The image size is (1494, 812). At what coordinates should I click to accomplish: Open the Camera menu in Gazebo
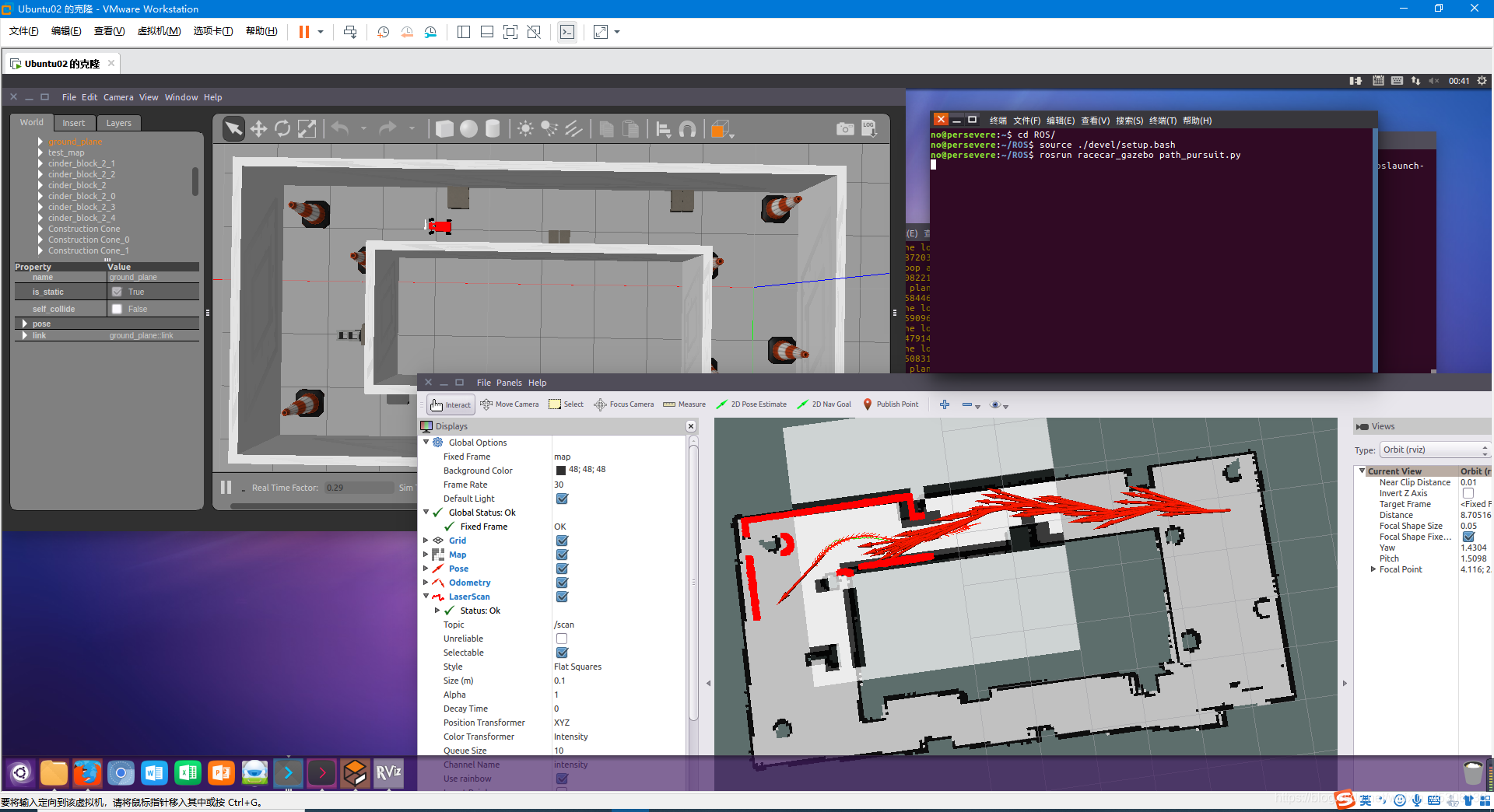pos(118,97)
